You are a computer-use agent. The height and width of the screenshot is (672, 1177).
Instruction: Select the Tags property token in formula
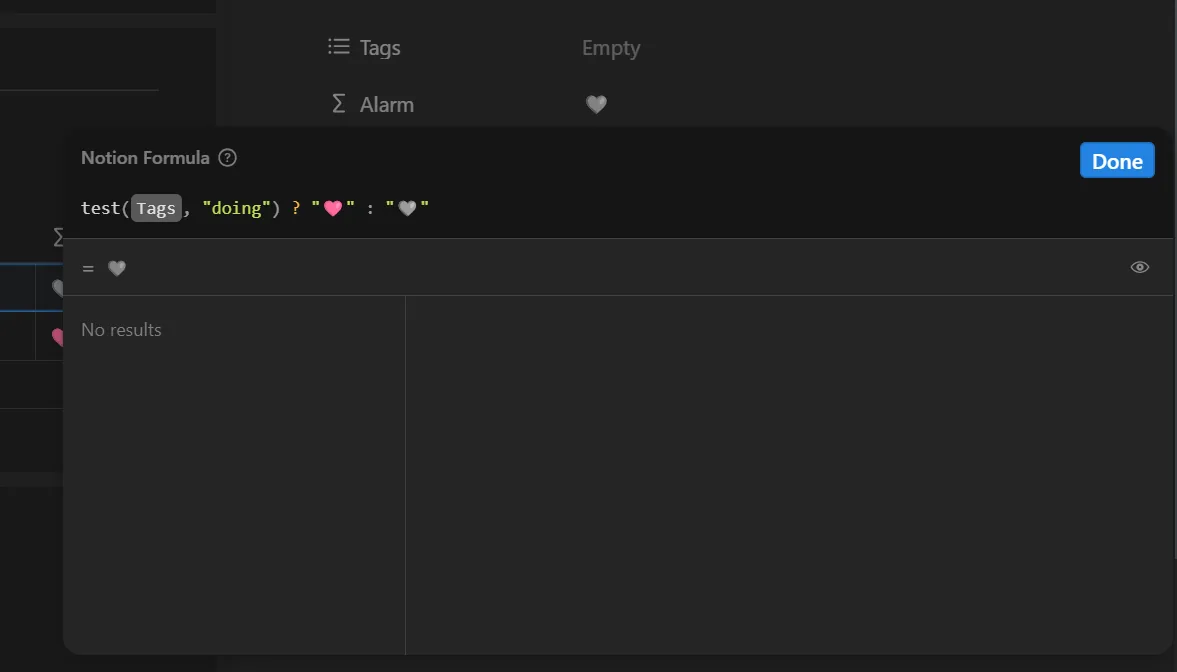[156, 208]
